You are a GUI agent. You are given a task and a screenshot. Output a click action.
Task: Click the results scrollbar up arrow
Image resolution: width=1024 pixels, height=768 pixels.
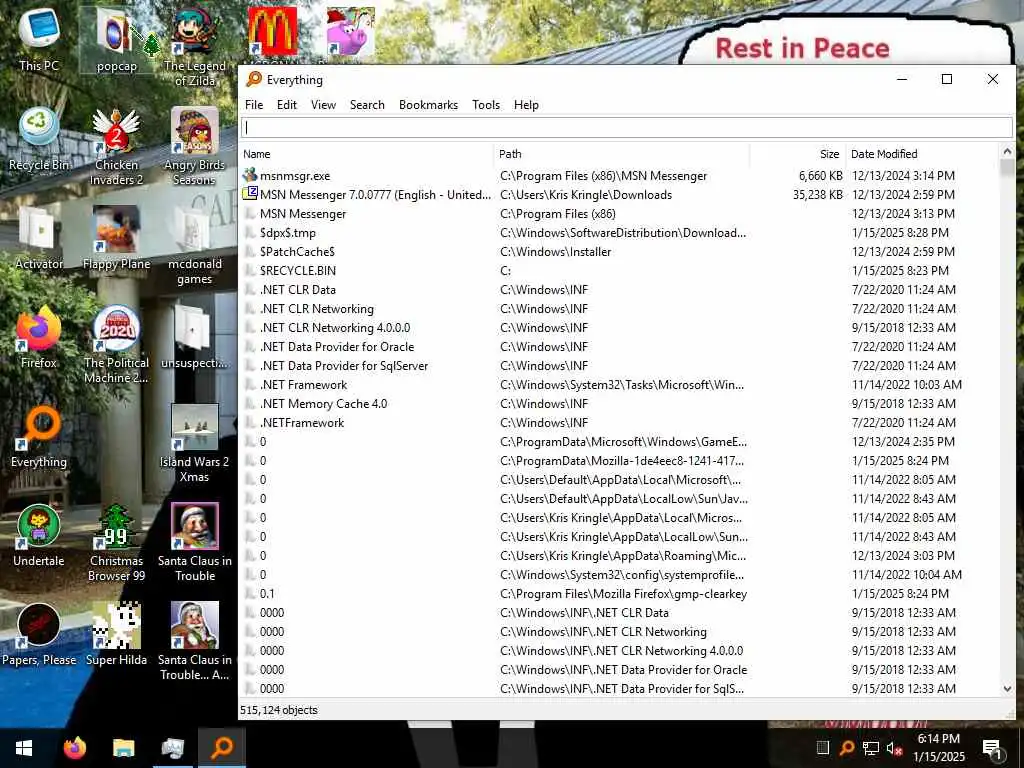tap(1007, 152)
